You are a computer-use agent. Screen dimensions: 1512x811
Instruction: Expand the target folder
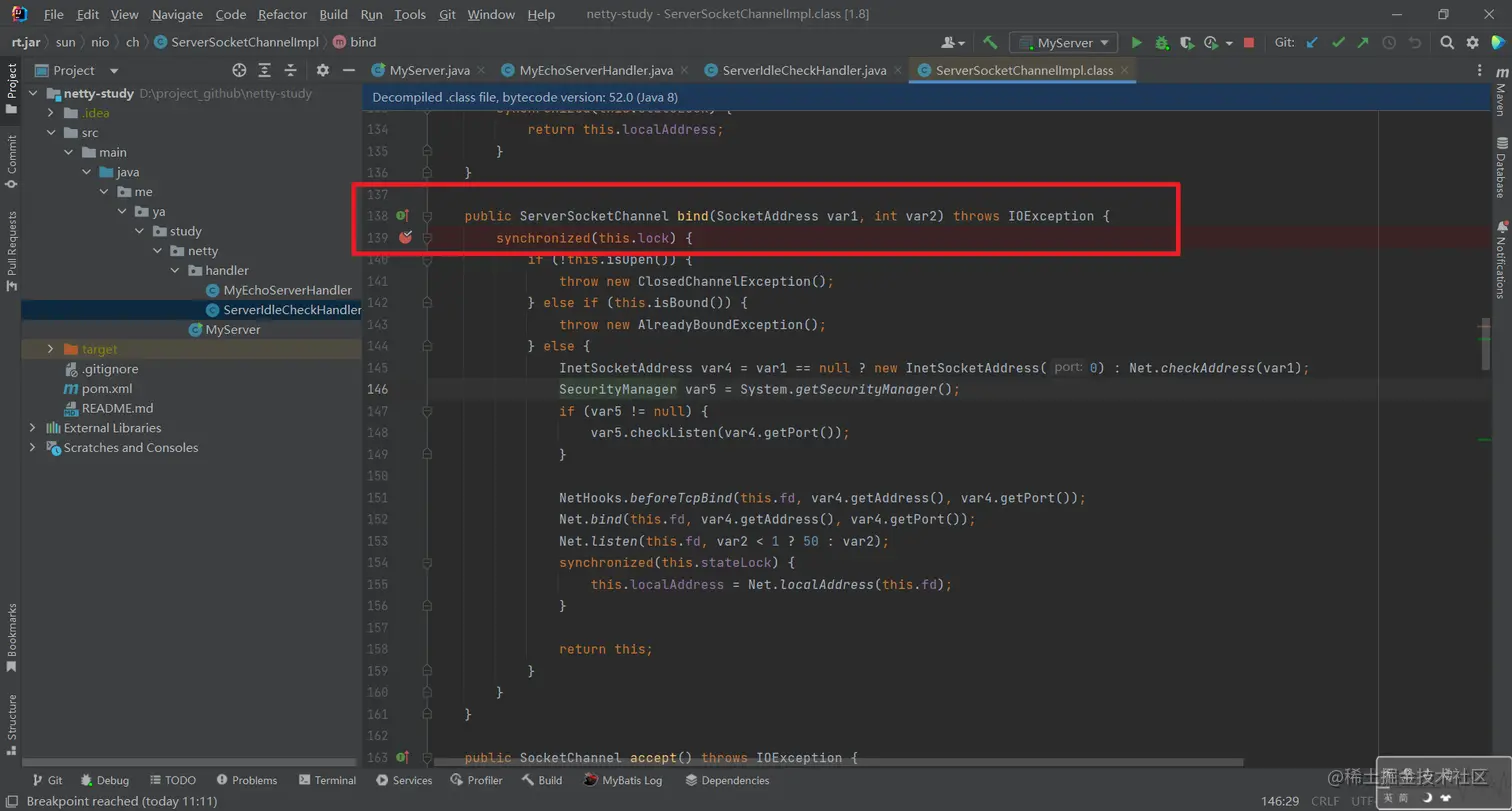point(51,349)
